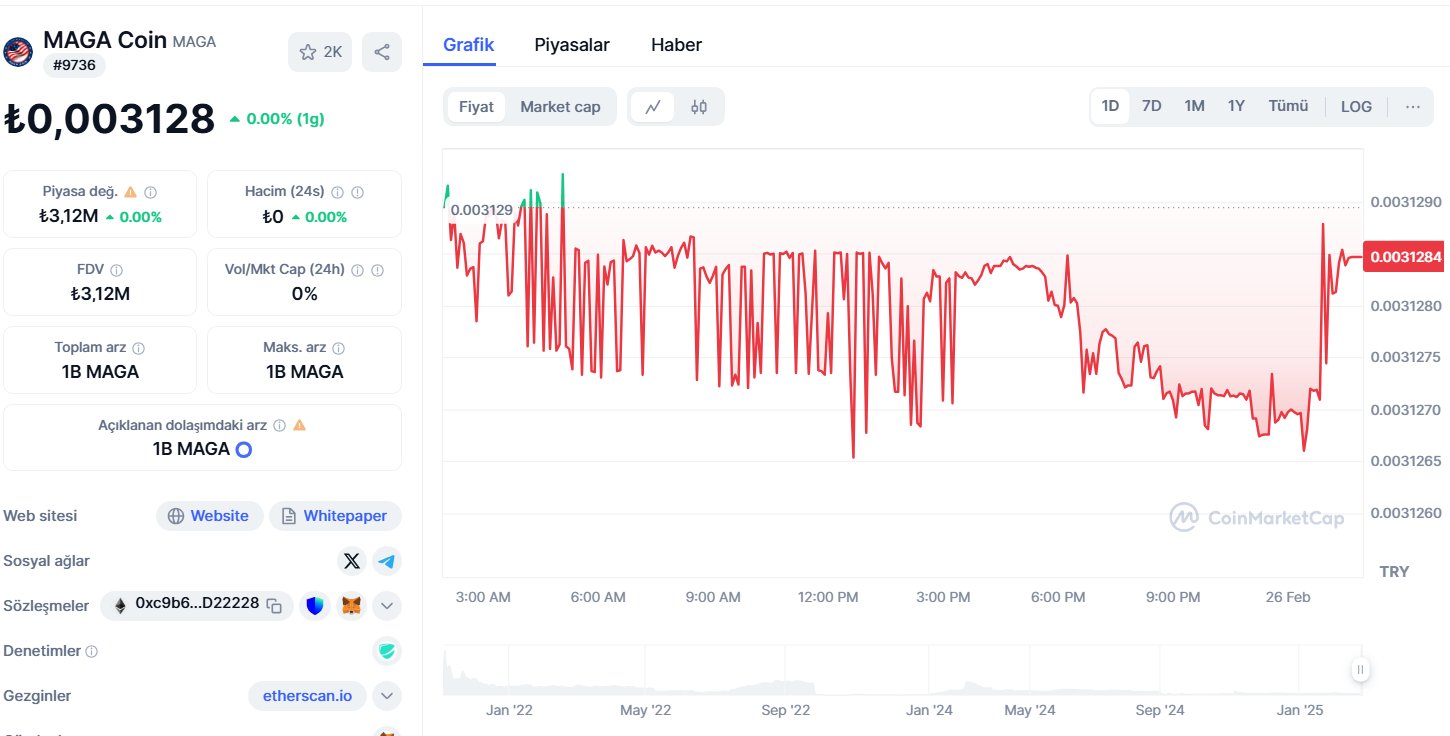Click the history mini-chart at Jan '22
1450x736 pixels.
(510, 710)
